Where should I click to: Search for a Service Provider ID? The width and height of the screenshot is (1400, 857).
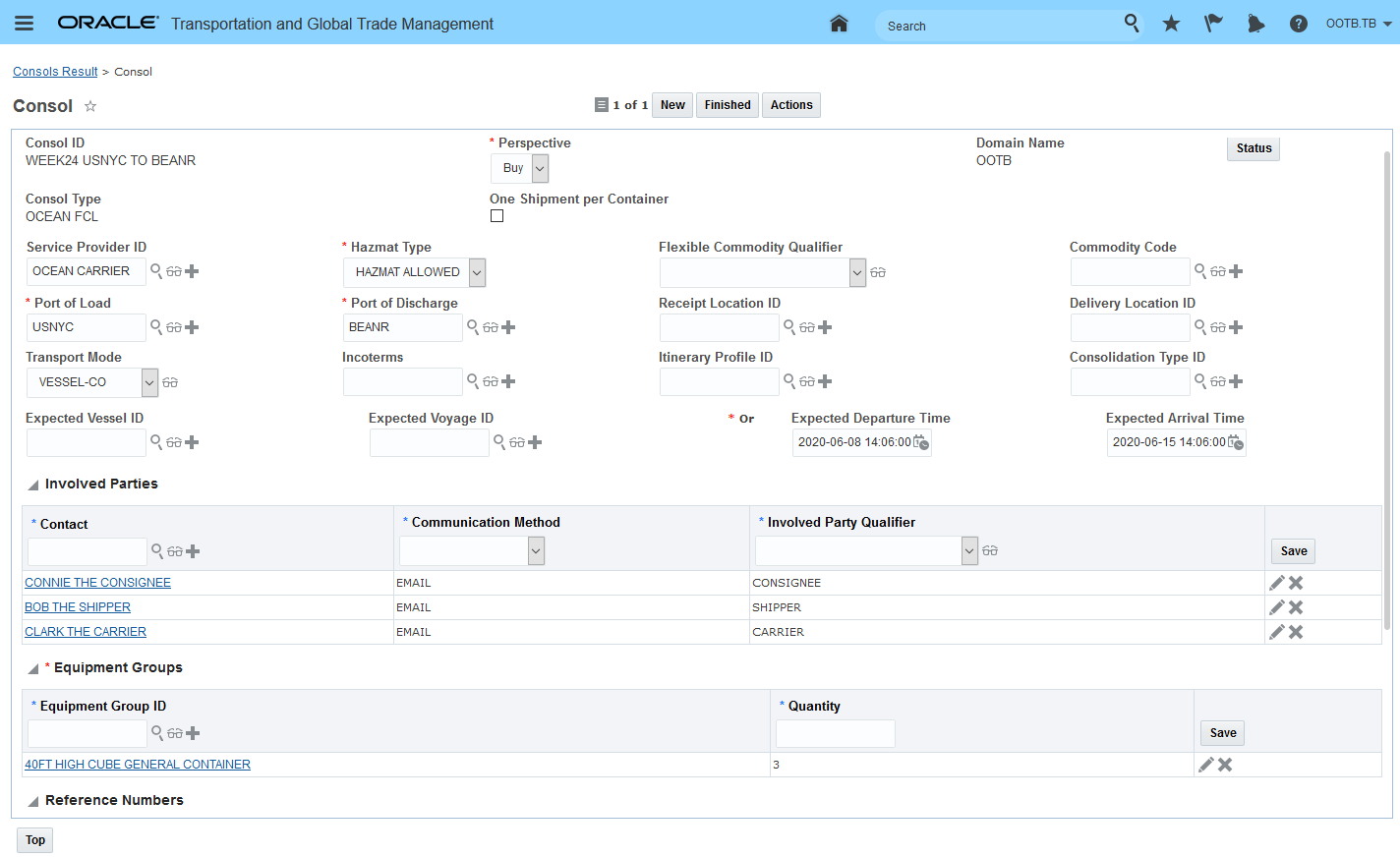click(x=156, y=270)
